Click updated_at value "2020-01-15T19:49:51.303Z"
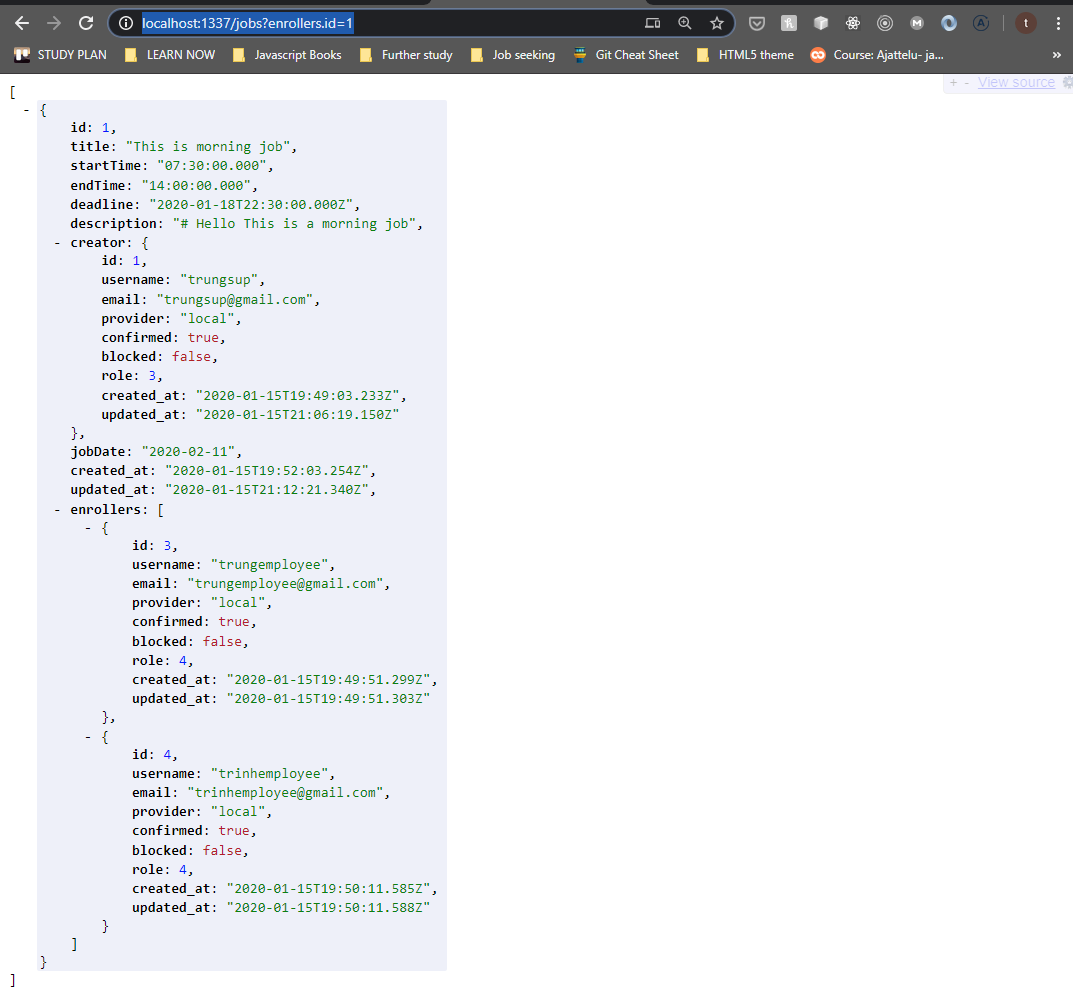The width and height of the screenshot is (1073, 999). click(x=328, y=699)
